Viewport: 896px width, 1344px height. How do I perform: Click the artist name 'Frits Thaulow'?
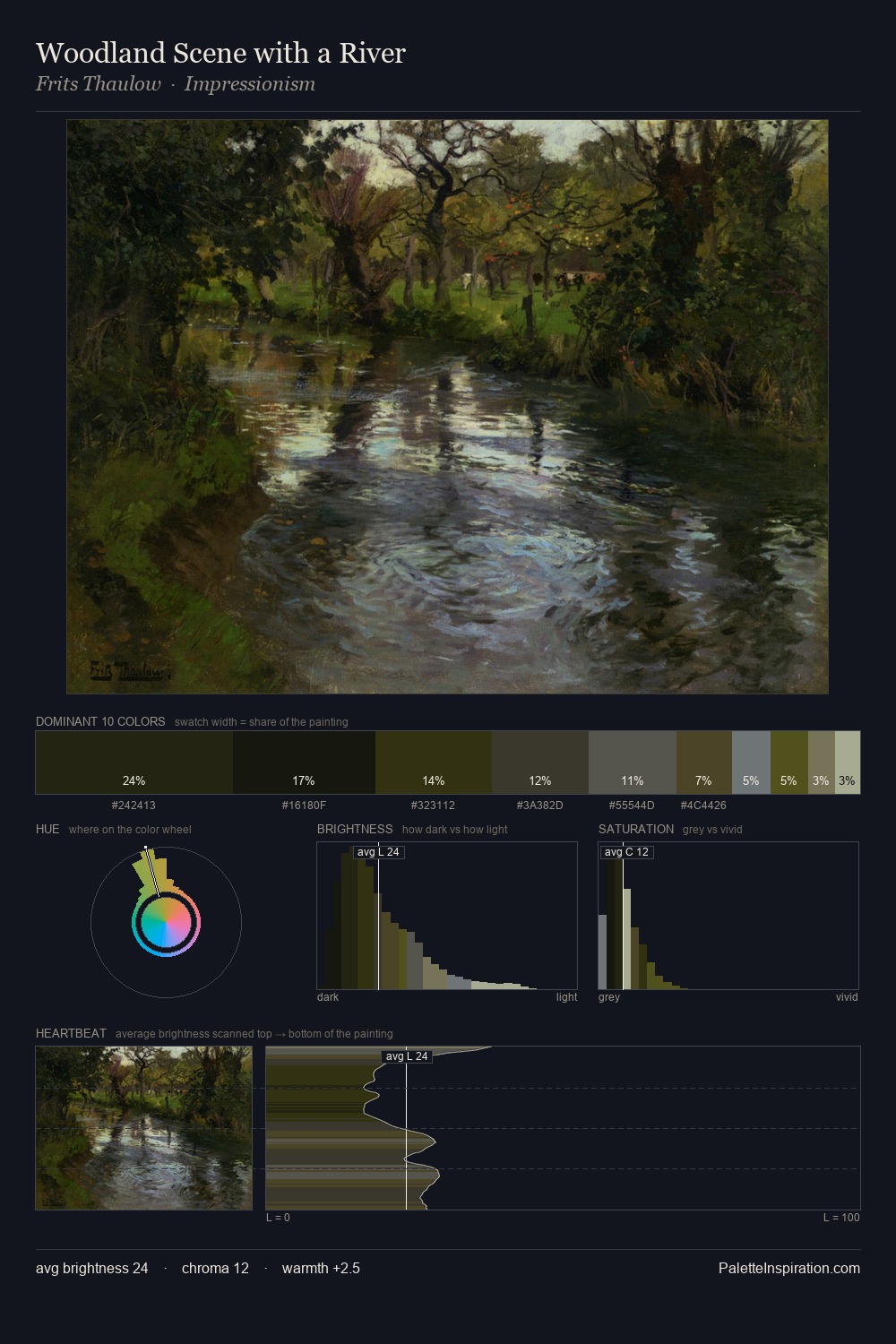99,84
